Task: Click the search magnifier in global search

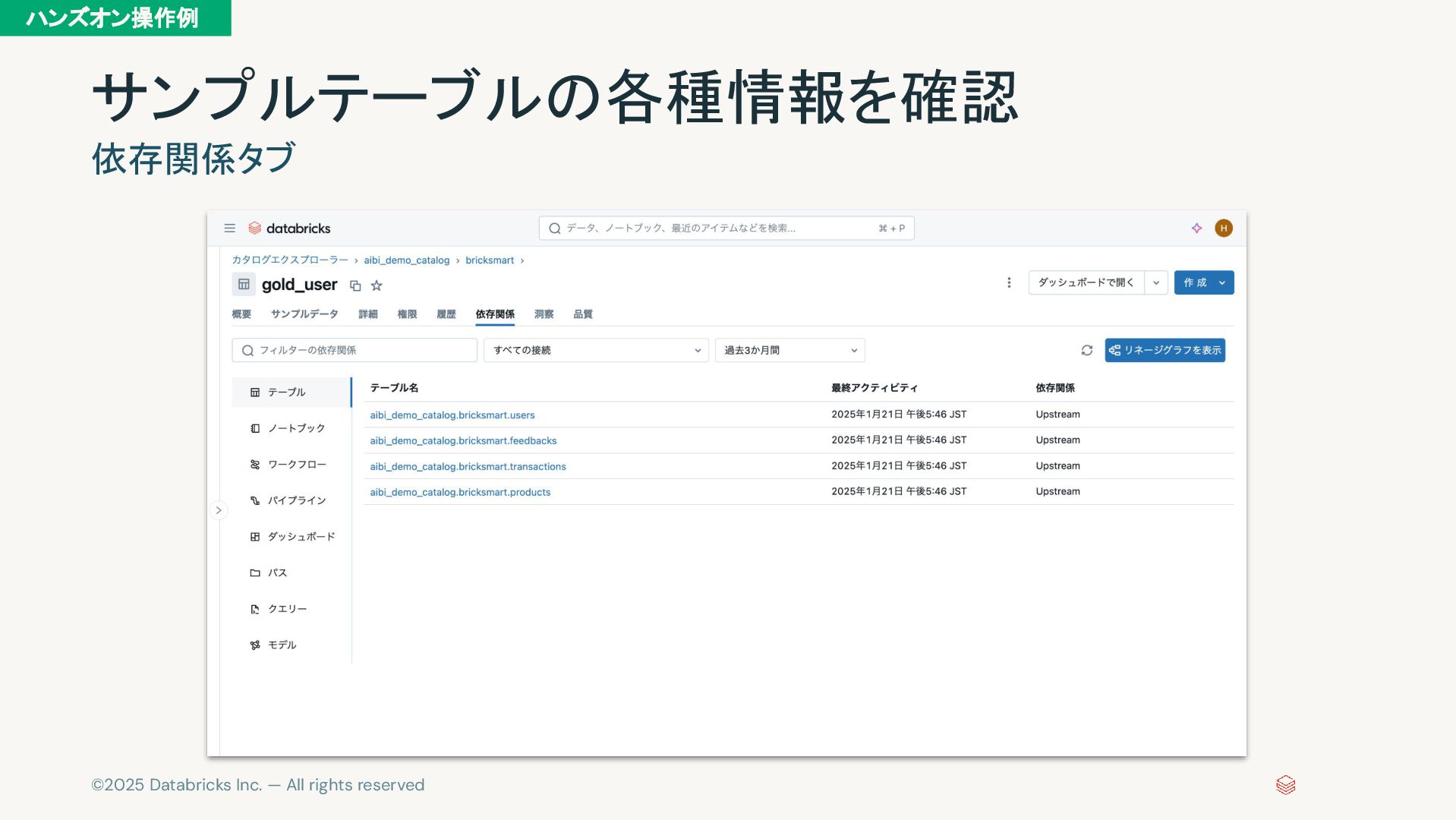Action: 554,229
